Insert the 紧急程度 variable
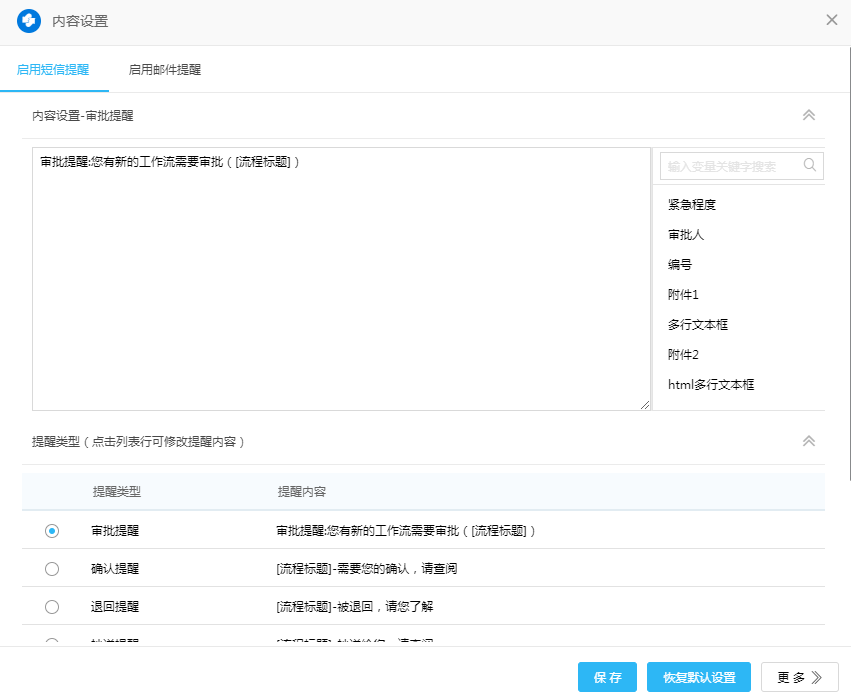The width and height of the screenshot is (851, 699). (x=692, y=205)
